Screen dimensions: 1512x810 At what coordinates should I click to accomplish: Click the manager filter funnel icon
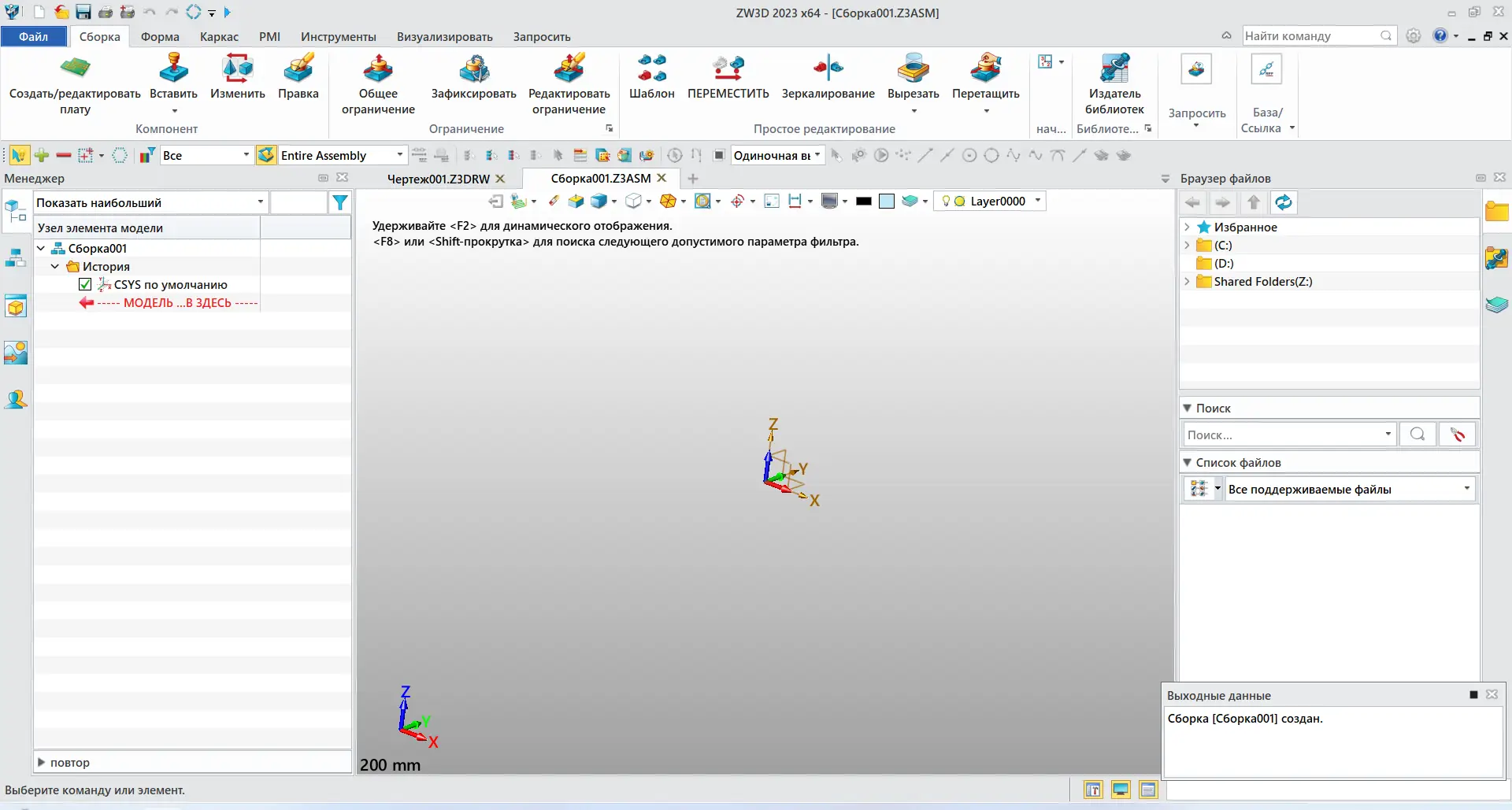(x=340, y=203)
